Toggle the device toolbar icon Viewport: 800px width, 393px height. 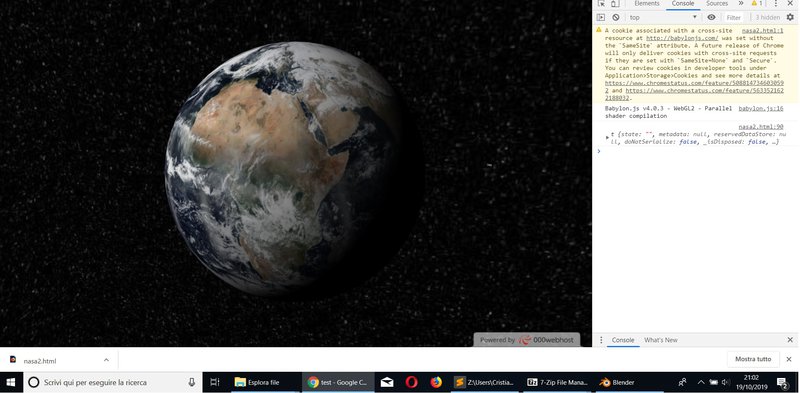[x=615, y=4]
